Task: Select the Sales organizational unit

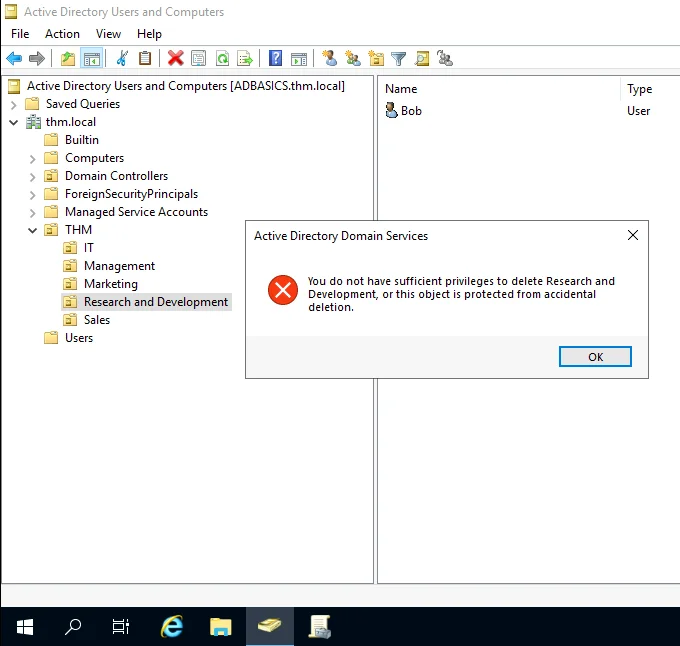Action: [97, 320]
